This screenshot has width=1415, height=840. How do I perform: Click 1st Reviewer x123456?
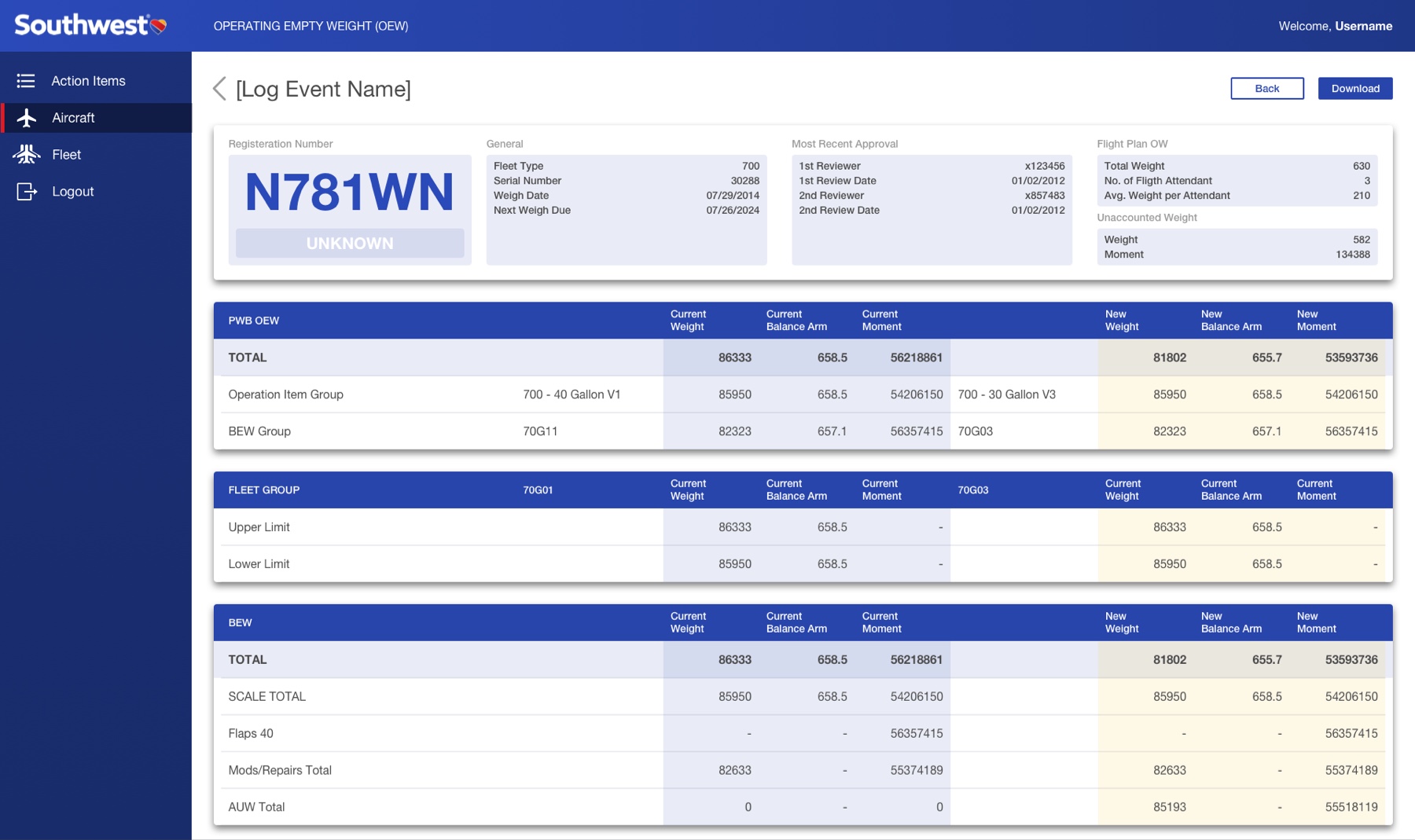pos(1045,166)
